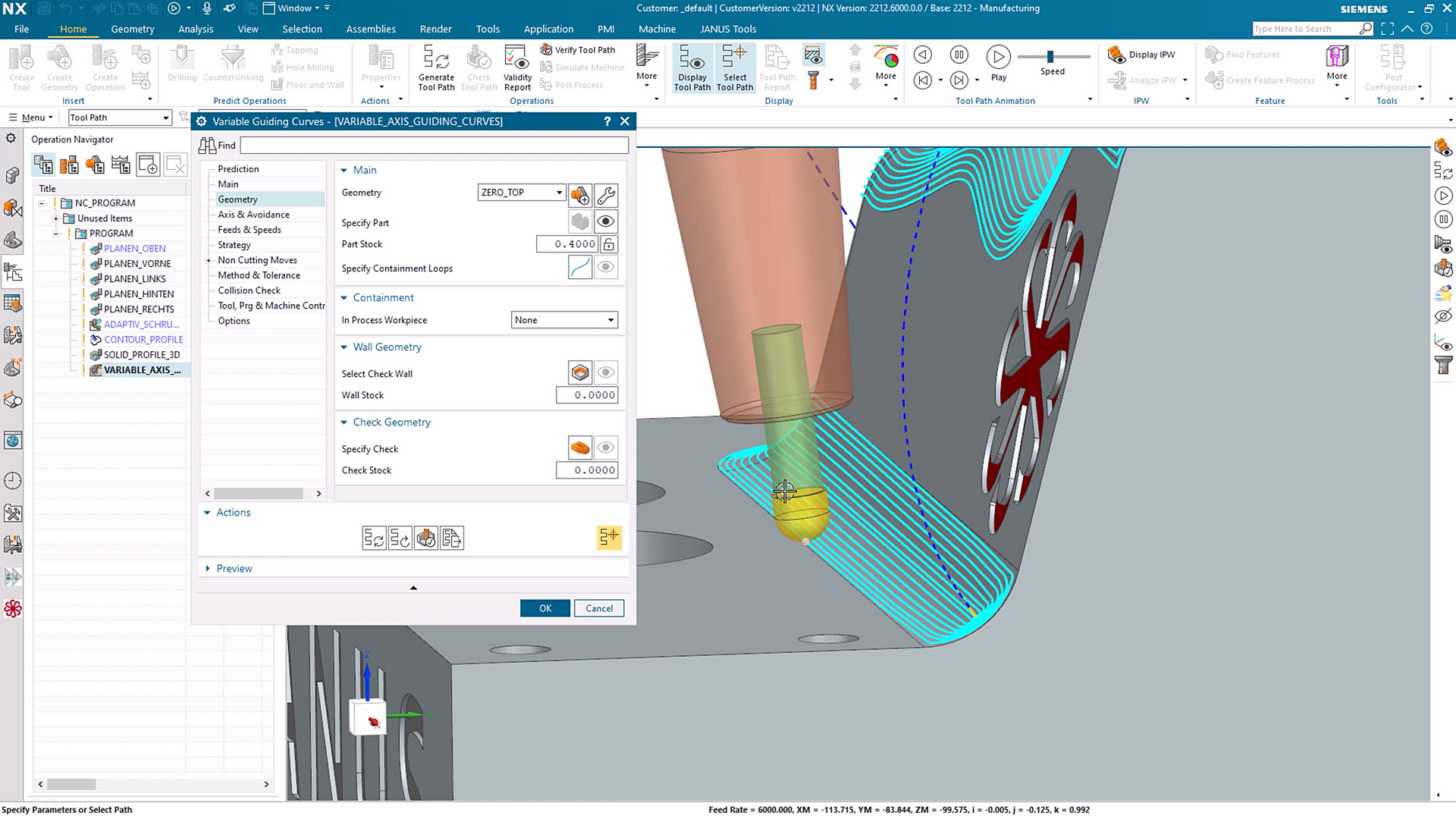Toggle display of Specify Part geometry
1456x816 pixels.
click(606, 221)
